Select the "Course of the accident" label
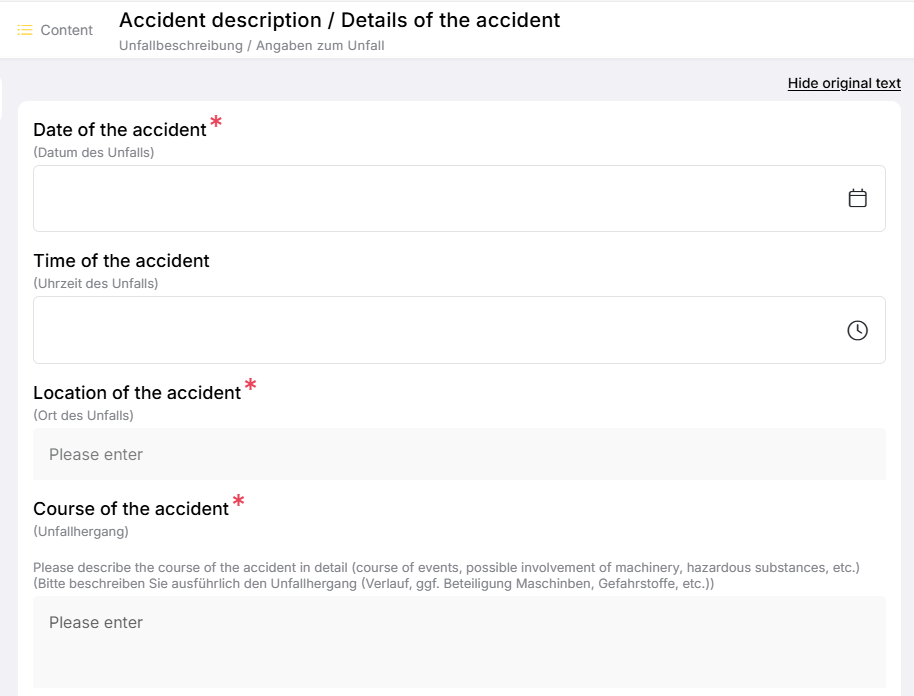The image size is (914, 696). tap(131, 509)
